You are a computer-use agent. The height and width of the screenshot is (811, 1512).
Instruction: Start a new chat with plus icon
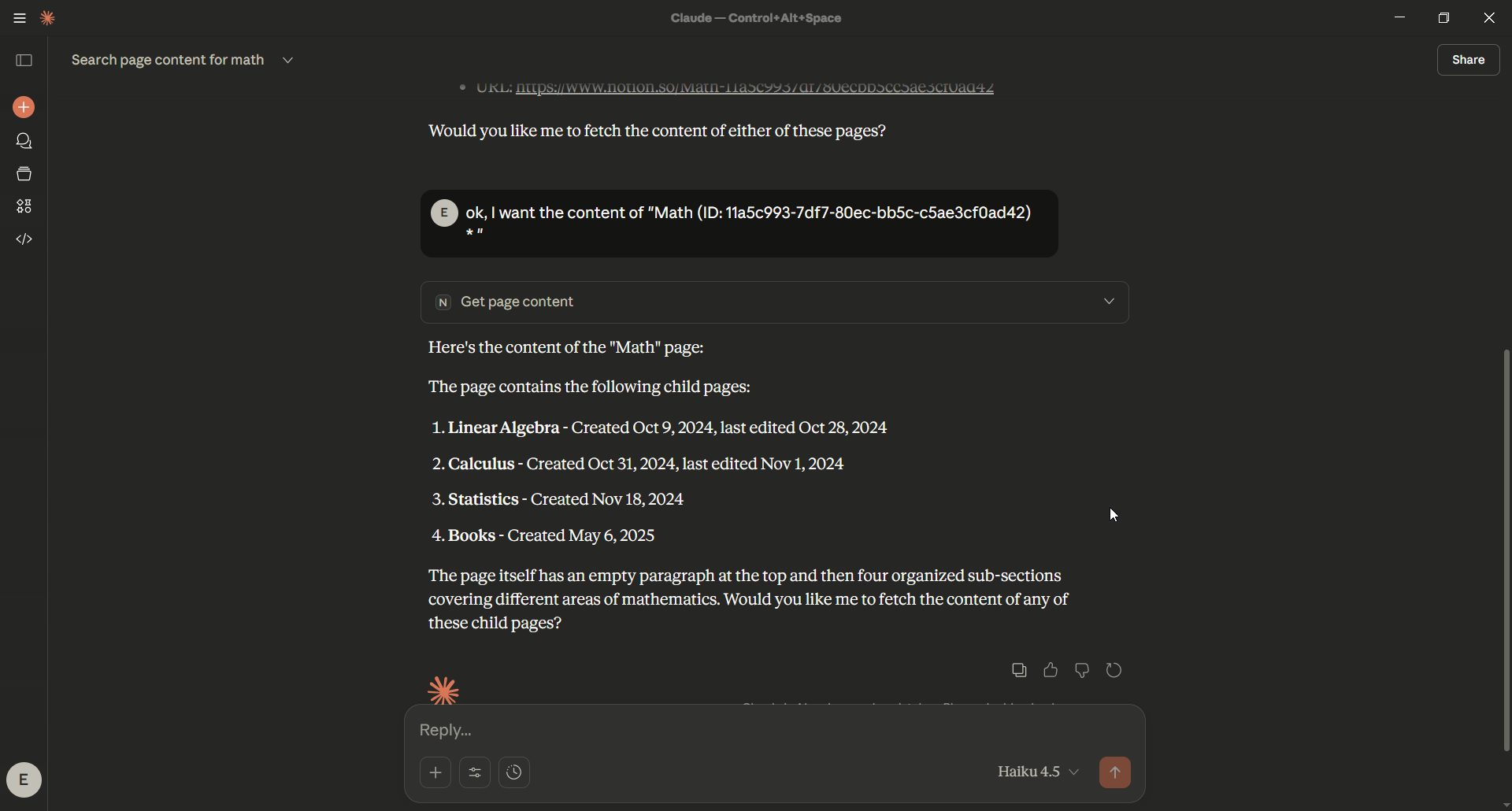[x=24, y=107]
